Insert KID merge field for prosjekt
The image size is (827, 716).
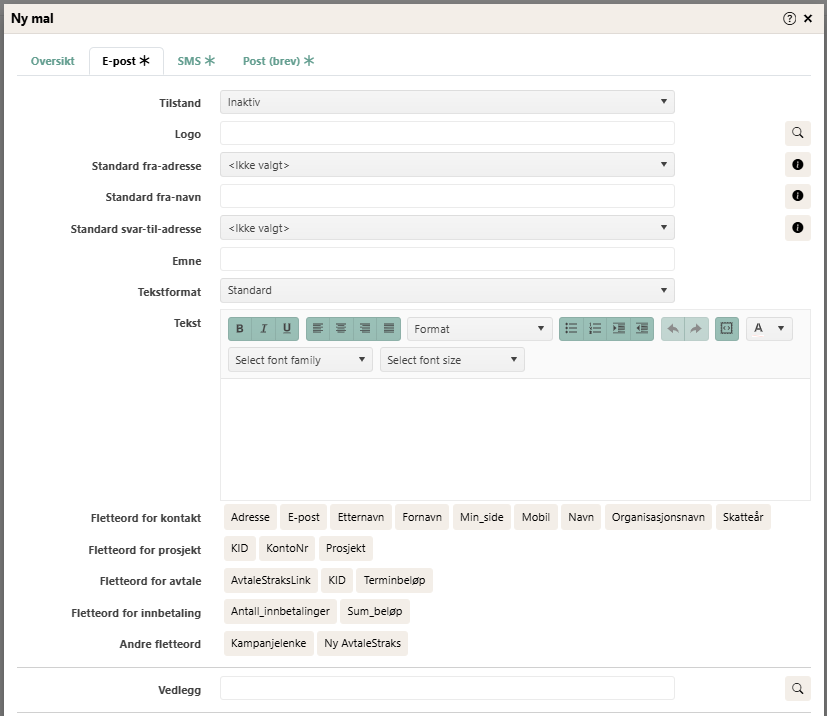click(239, 548)
